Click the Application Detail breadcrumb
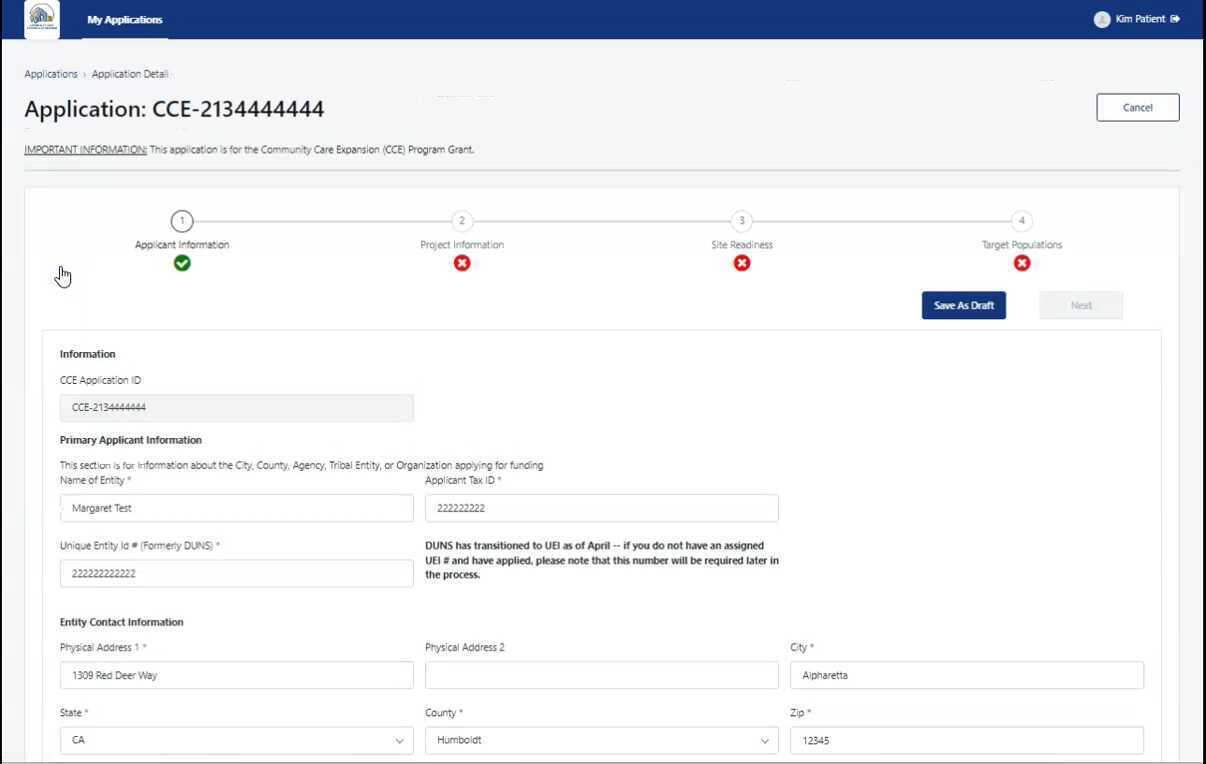The width and height of the screenshot is (1206, 764). tap(130, 73)
